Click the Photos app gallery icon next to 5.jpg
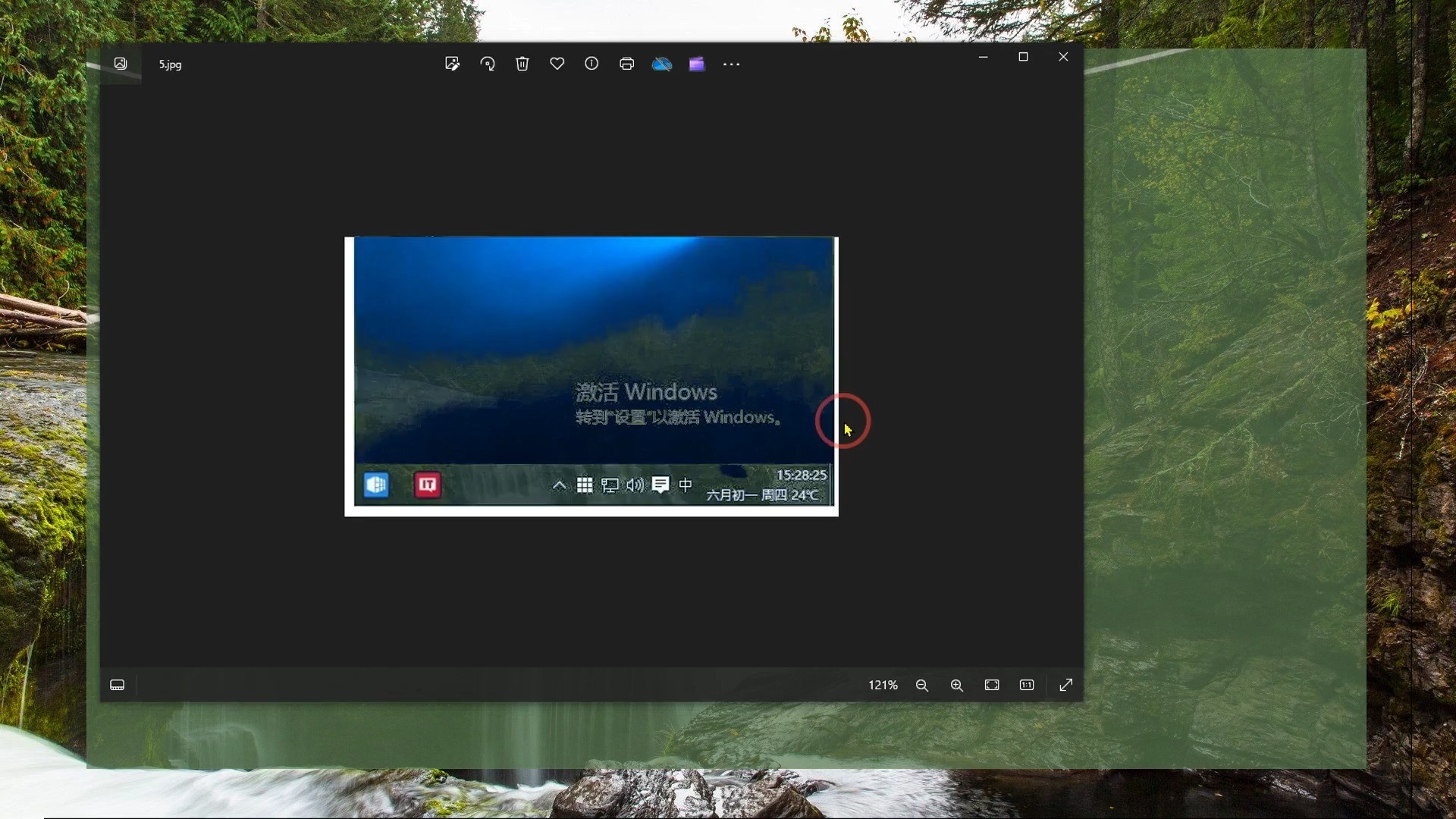Image resolution: width=1456 pixels, height=819 pixels. (x=121, y=64)
